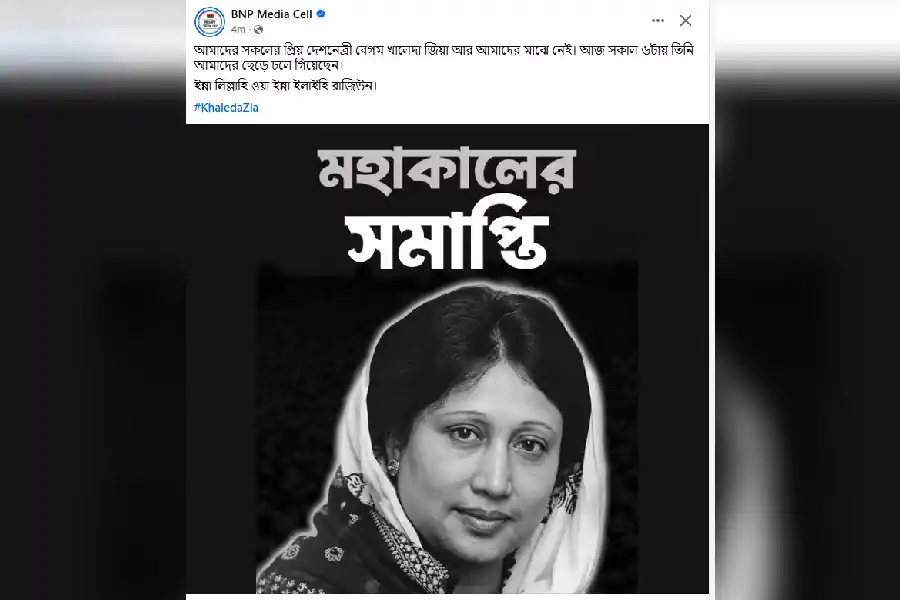900x600 pixels.
Task: Click the dark blurred backdrop left of post
Action: pos(92,344)
